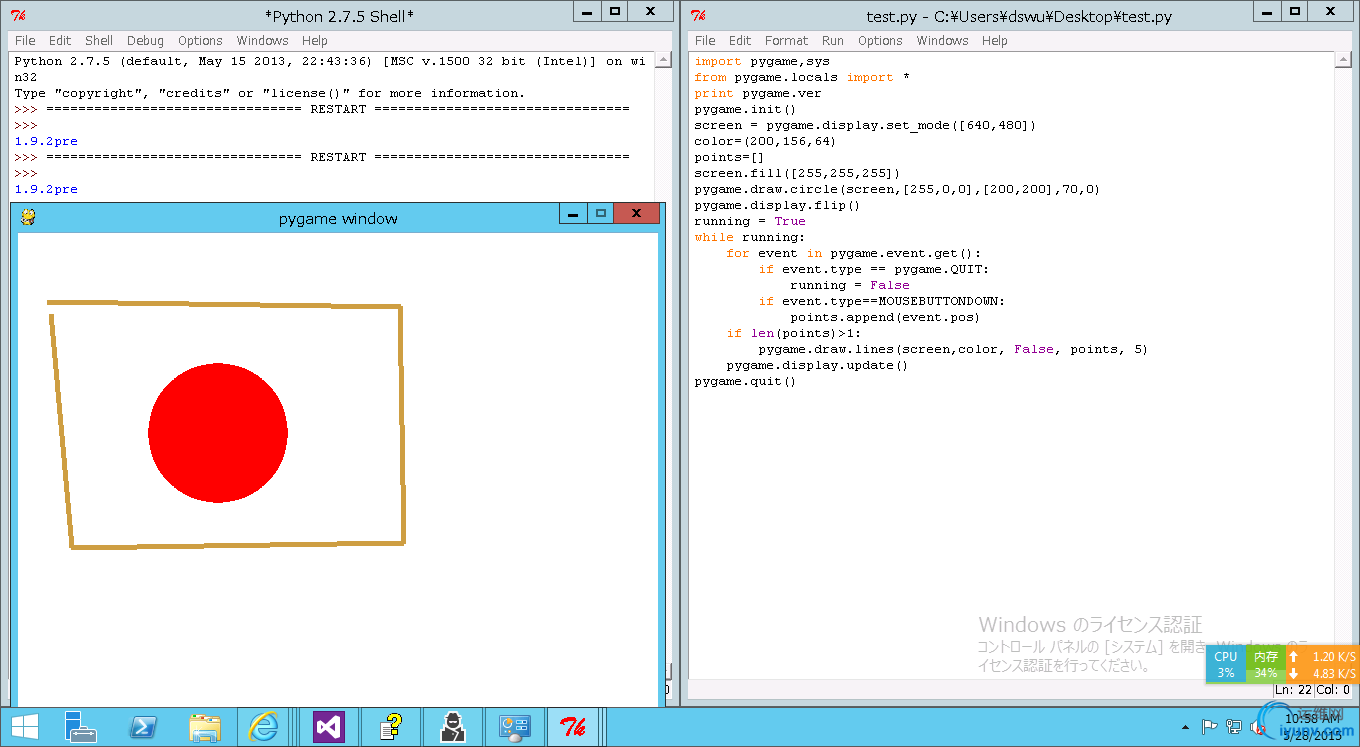Image resolution: width=1360 pixels, height=747 pixels.
Task: Click the 'Ln: 22' status bar entry
Action: pyautogui.click(x=1293, y=689)
